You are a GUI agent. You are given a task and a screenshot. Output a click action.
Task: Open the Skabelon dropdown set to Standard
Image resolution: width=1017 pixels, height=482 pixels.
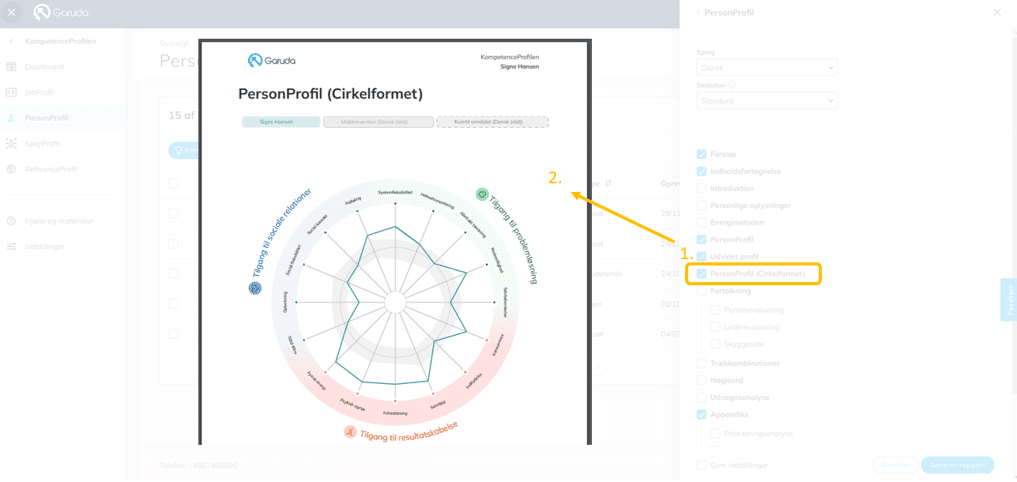tap(765, 101)
